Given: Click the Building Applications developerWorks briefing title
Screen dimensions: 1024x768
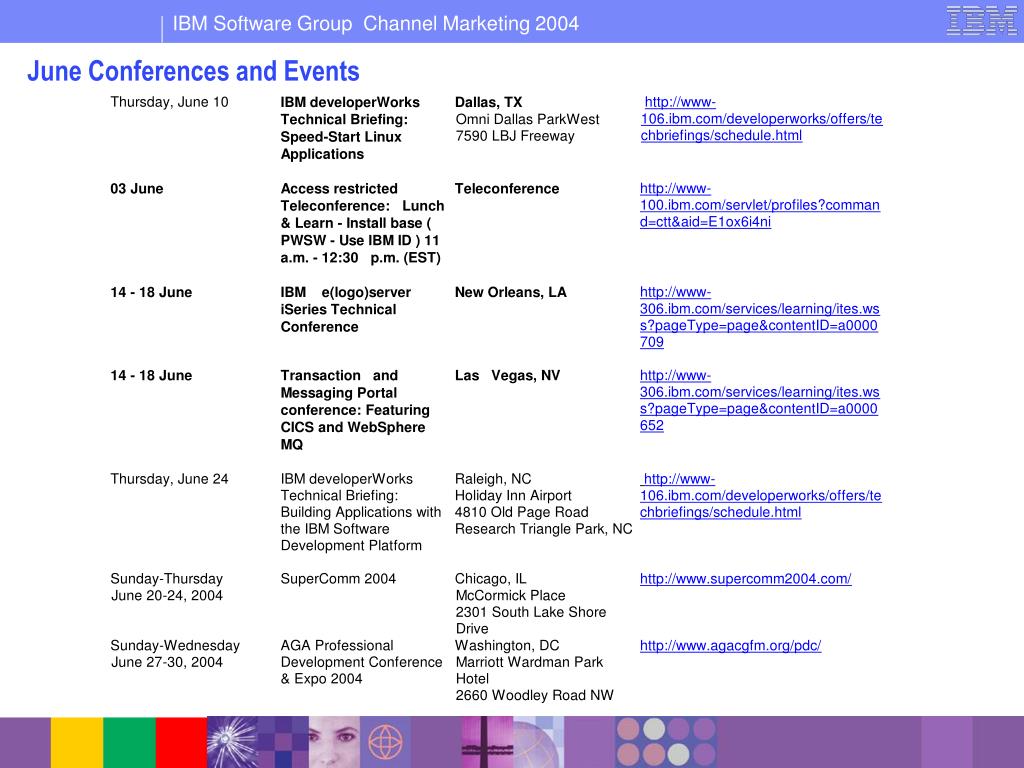Looking at the screenshot, I should (x=361, y=512).
